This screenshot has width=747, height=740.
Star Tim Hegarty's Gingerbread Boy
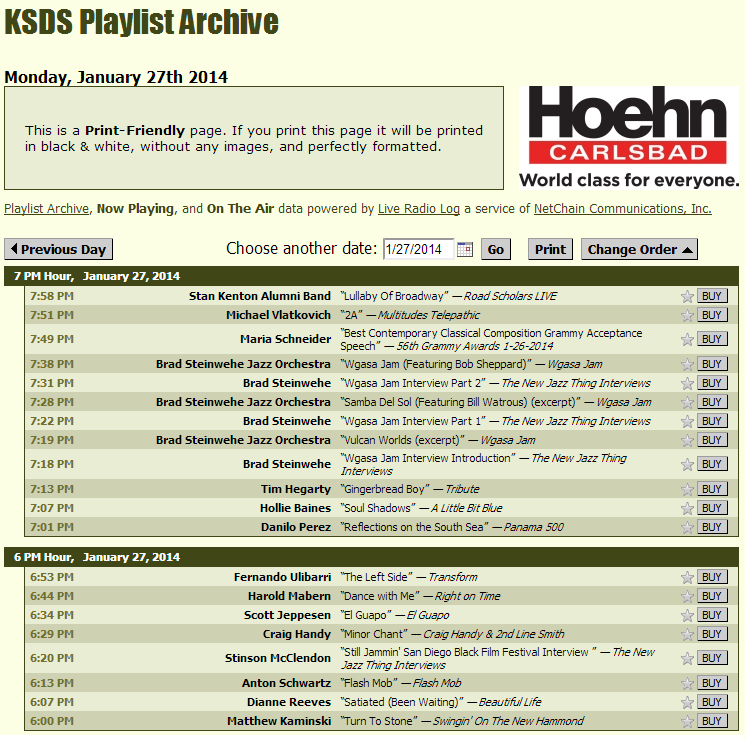point(688,490)
